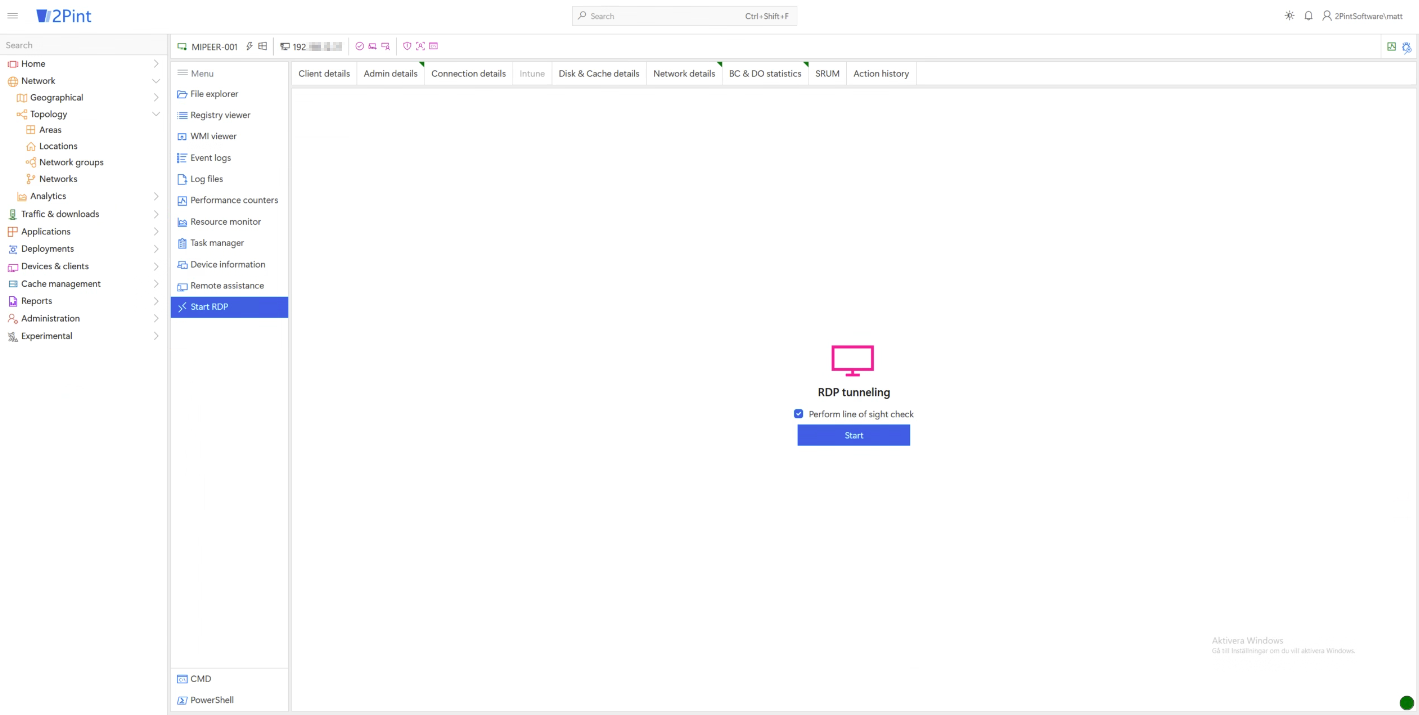The image size is (1419, 715).
Task: Open the WMI viewer
Action: coord(229,136)
